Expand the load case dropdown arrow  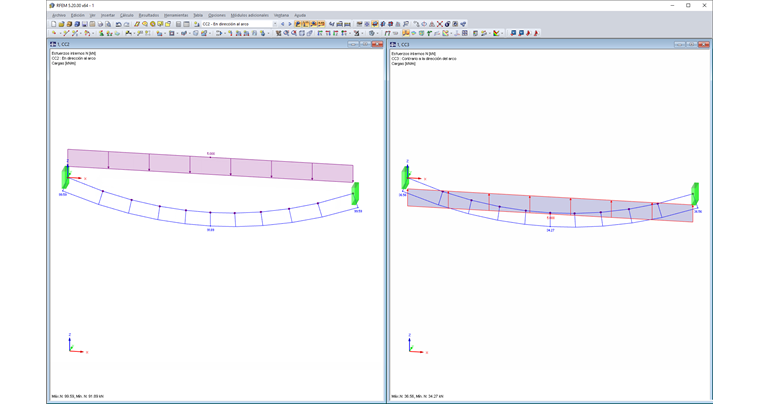[x=275, y=24]
